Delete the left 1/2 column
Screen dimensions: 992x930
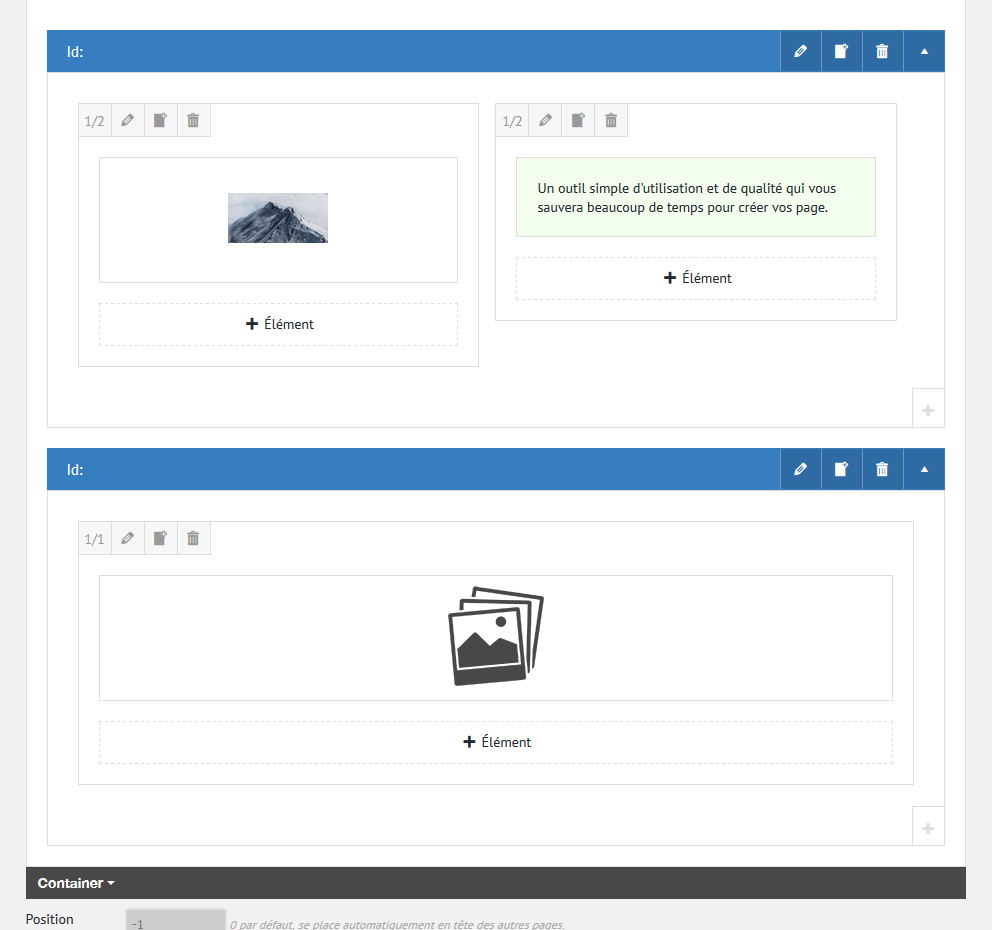point(193,121)
